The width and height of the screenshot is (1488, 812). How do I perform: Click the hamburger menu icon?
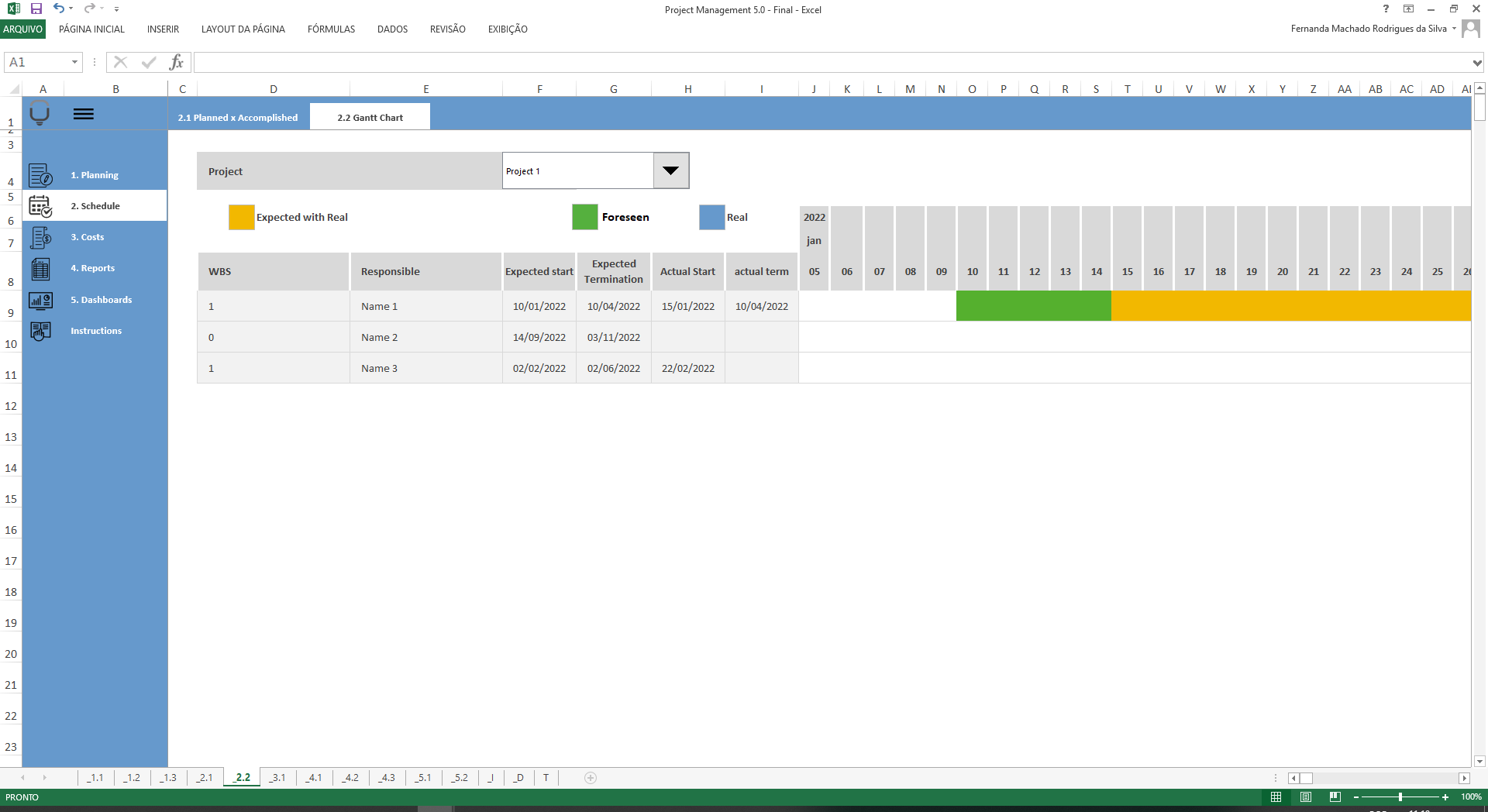click(84, 114)
